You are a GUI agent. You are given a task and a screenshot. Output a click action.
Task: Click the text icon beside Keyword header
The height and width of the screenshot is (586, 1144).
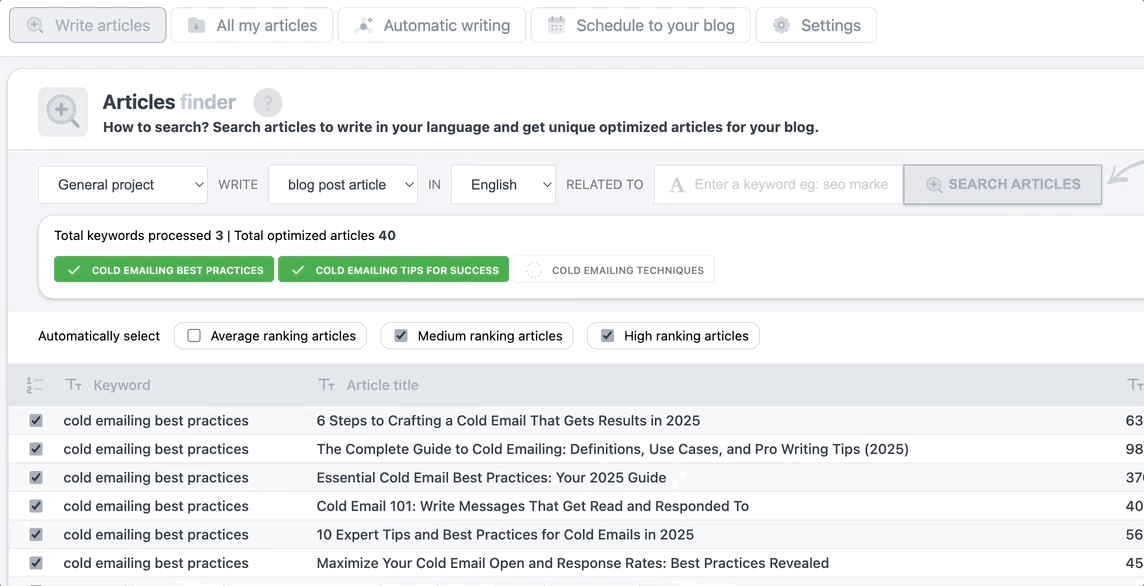73,385
